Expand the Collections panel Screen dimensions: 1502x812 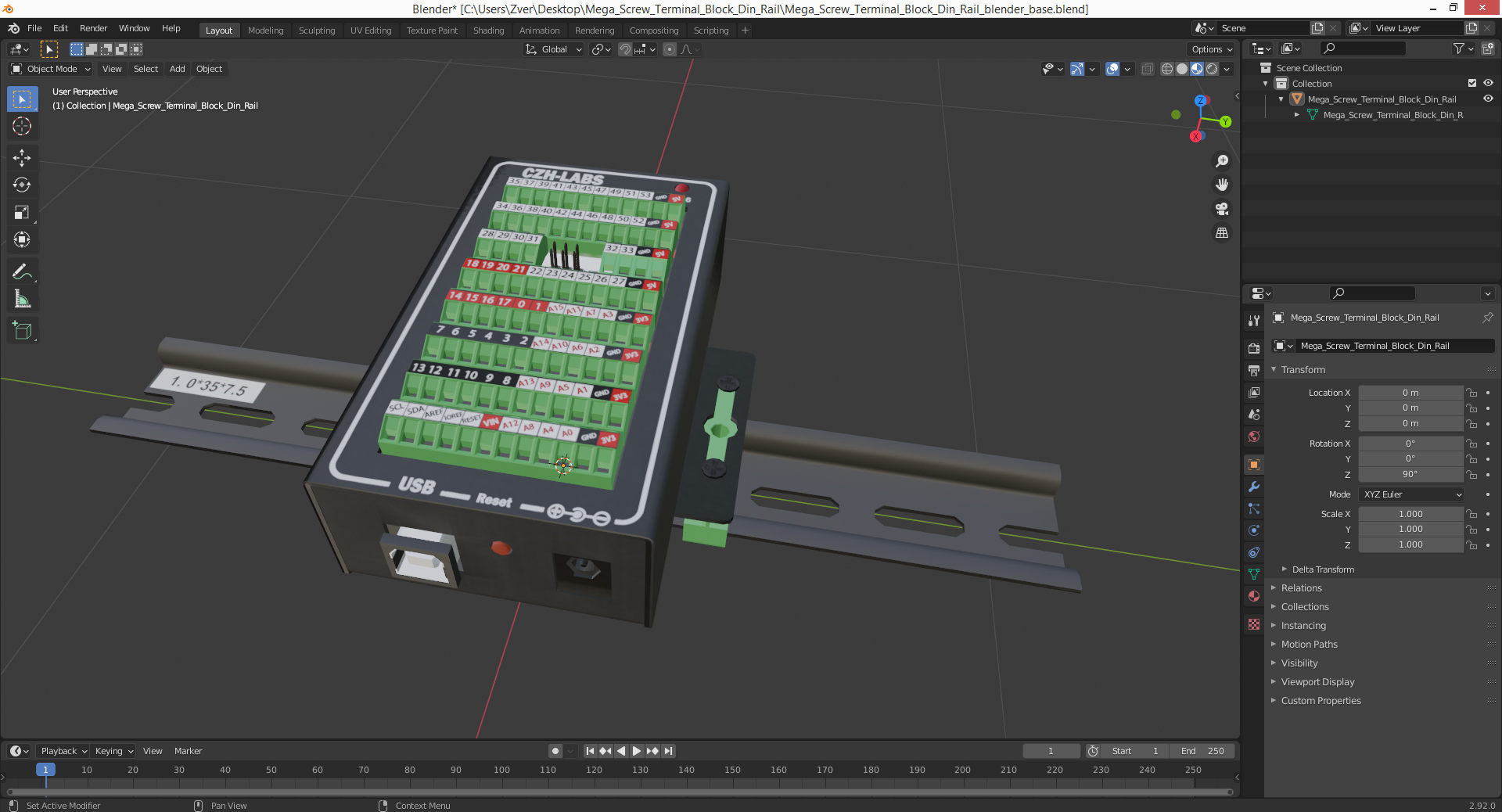point(1304,607)
